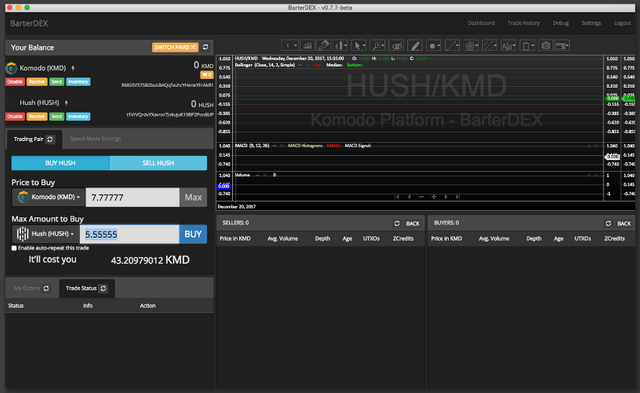
Task: Click the chart indicators icon in chart toolbar
Action: [x=307, y=46]
